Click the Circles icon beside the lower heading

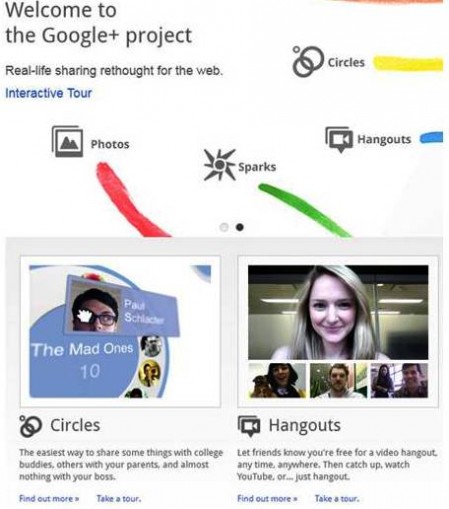tap(30, 426)
